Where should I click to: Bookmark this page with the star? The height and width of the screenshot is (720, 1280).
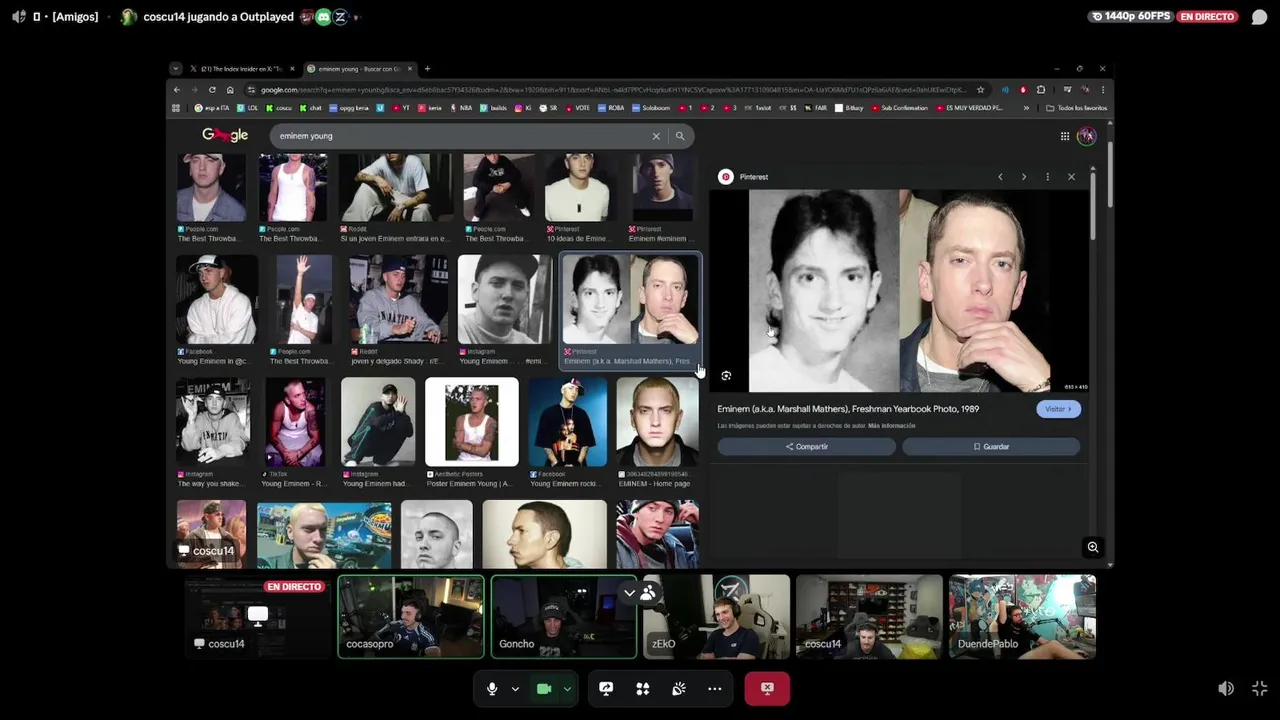pyautogui.click(x=980, y=90)
